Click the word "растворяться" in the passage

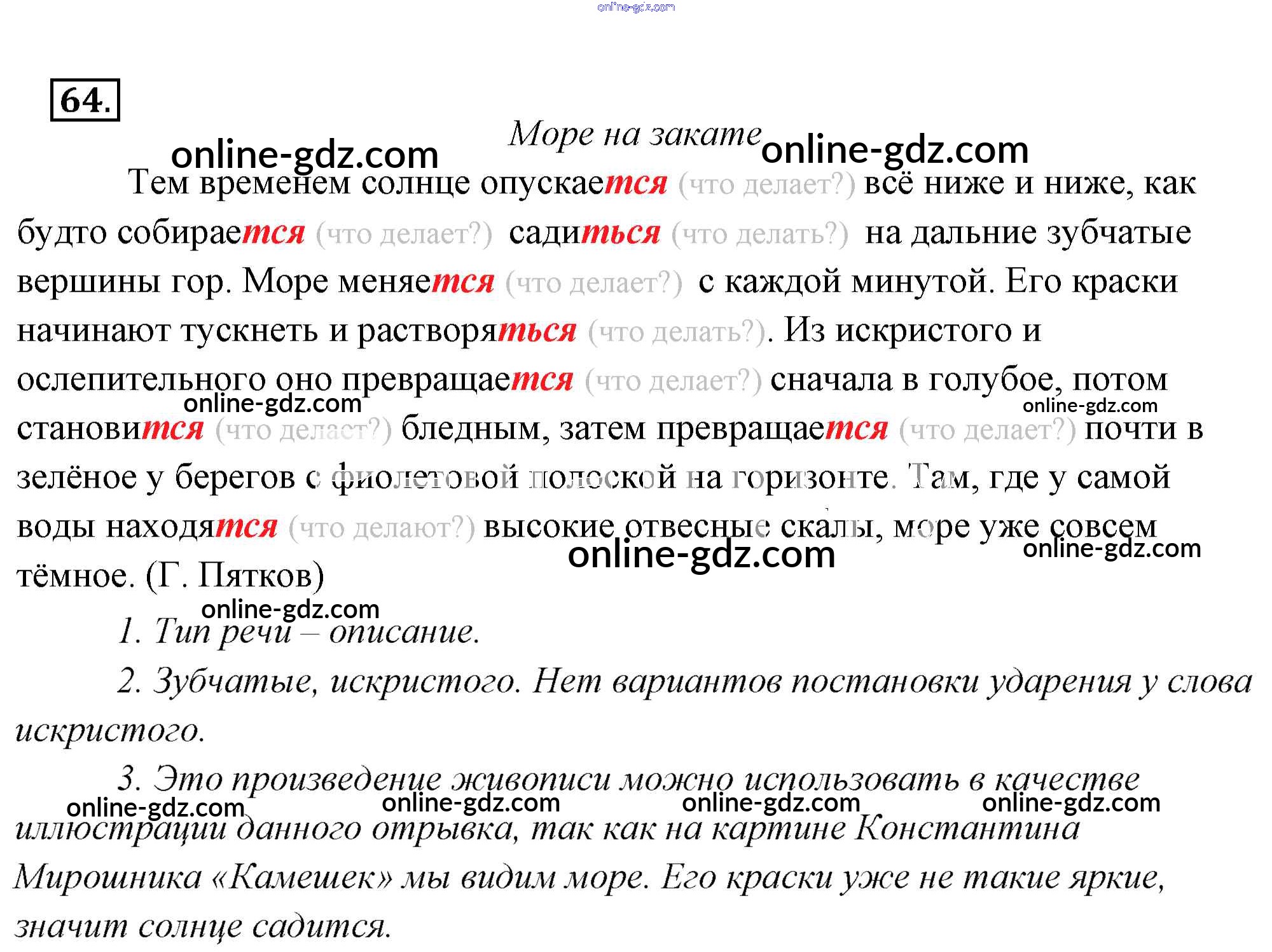pyautogui.click(x=466, y=331)
